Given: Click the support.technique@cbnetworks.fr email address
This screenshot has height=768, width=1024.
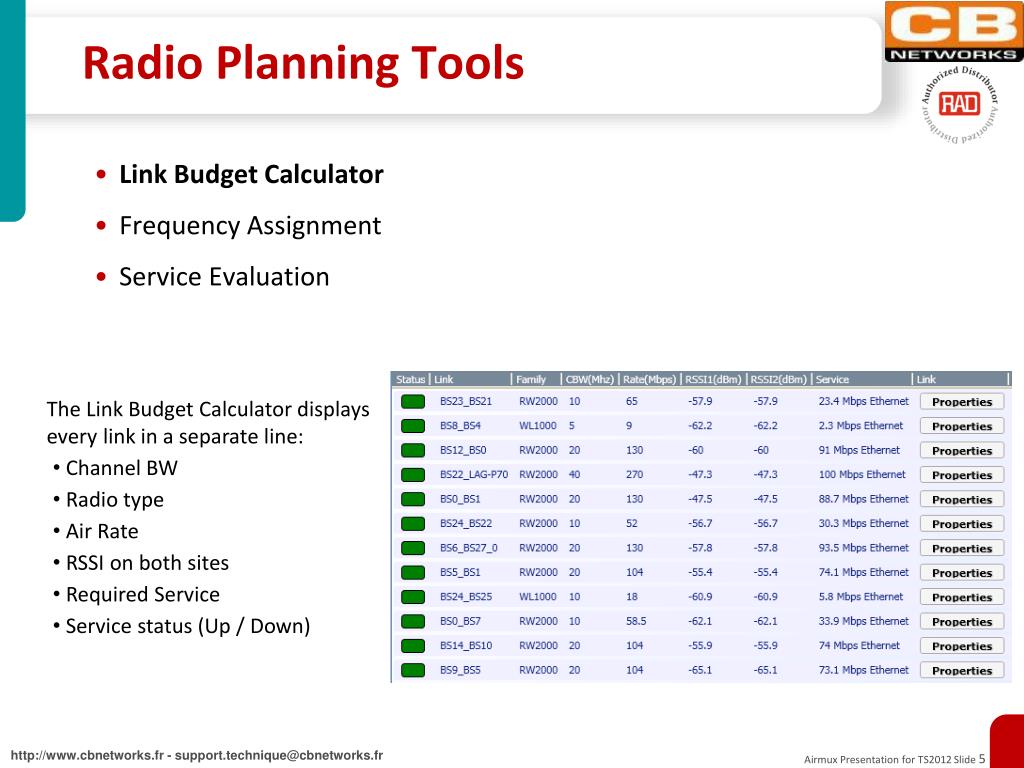Looking at the screenshot, I should pos(279,756).
